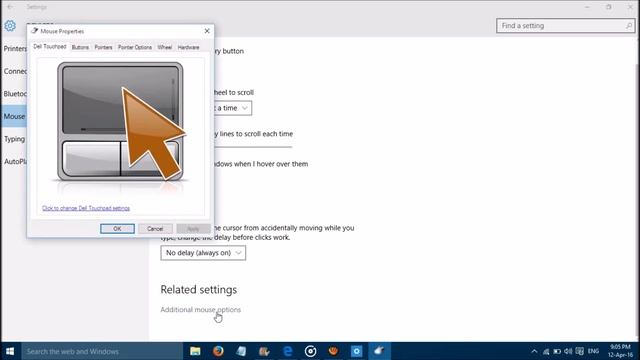This screenshot has width=640, height=360.
Task: Open the volume control in system tray
Action: coord(568,351)
